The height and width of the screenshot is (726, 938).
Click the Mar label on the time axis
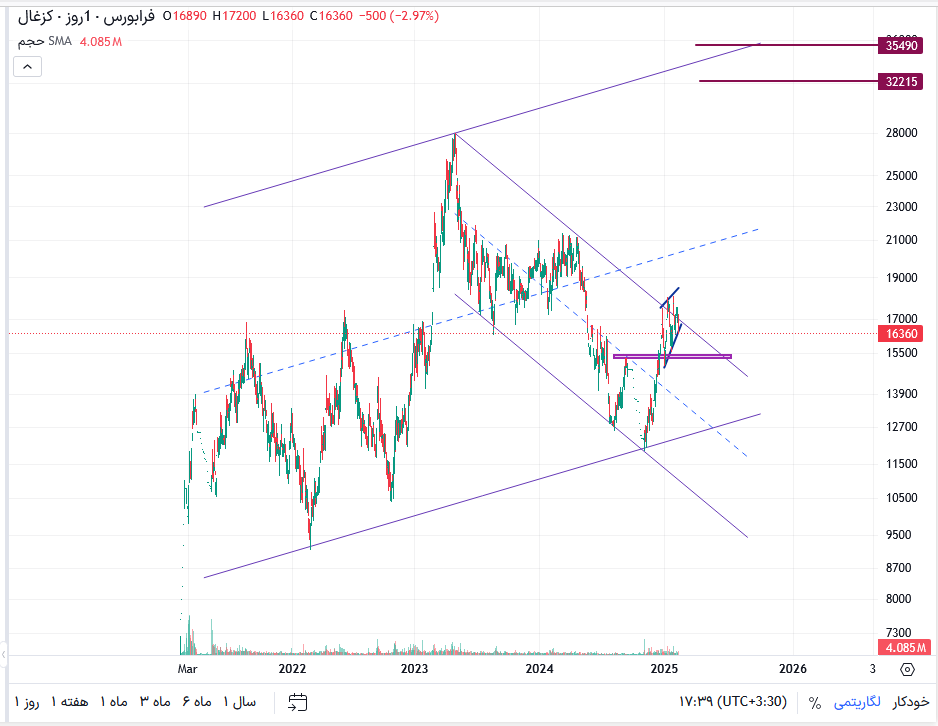click(x=187, y=669)
